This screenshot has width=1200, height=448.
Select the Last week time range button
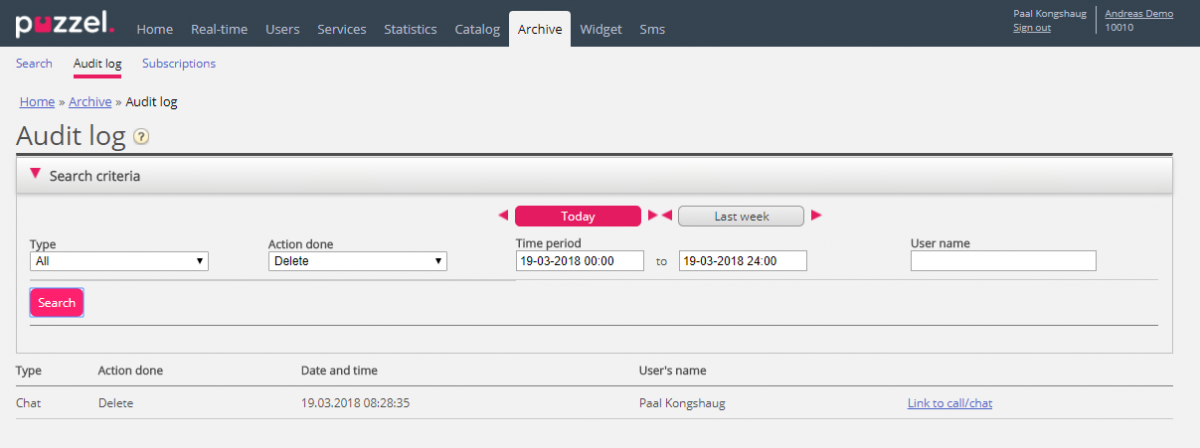coord(740,216)
